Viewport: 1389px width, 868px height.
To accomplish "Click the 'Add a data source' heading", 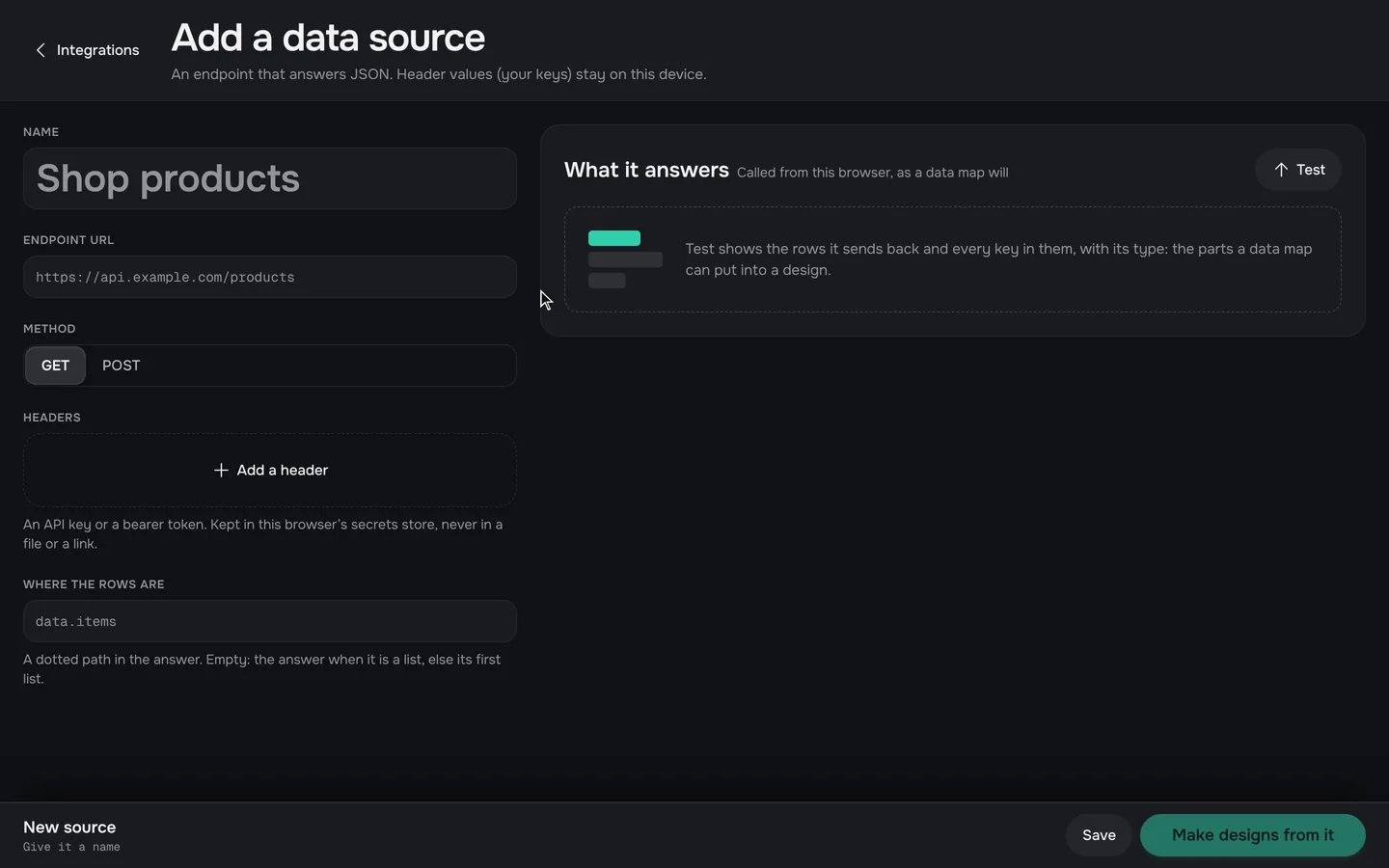I will point(328,38).
